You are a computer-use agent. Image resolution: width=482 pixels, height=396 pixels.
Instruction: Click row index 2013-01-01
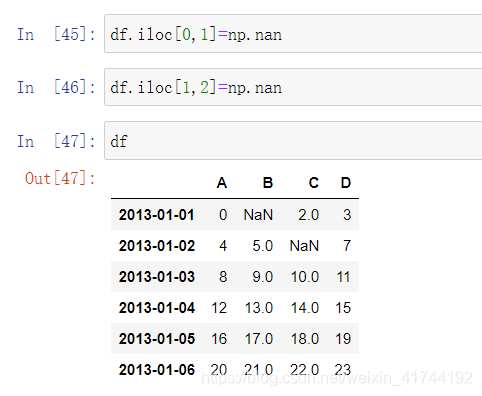coord(157,215)
